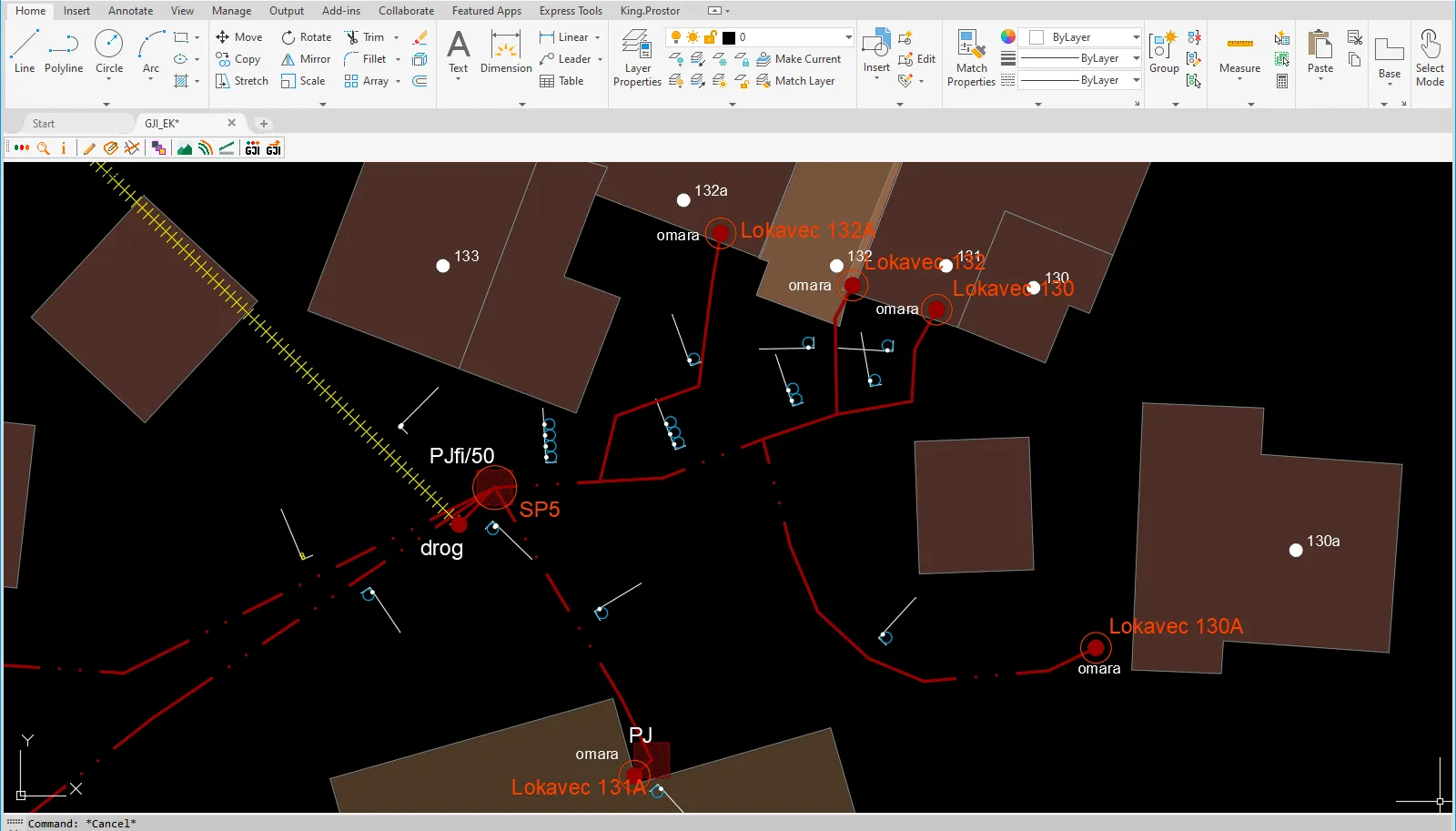This screenshot has width=1456, height=831.
Task: Toggle the layer lightbulb on/off icon
Action: point(676,37)
